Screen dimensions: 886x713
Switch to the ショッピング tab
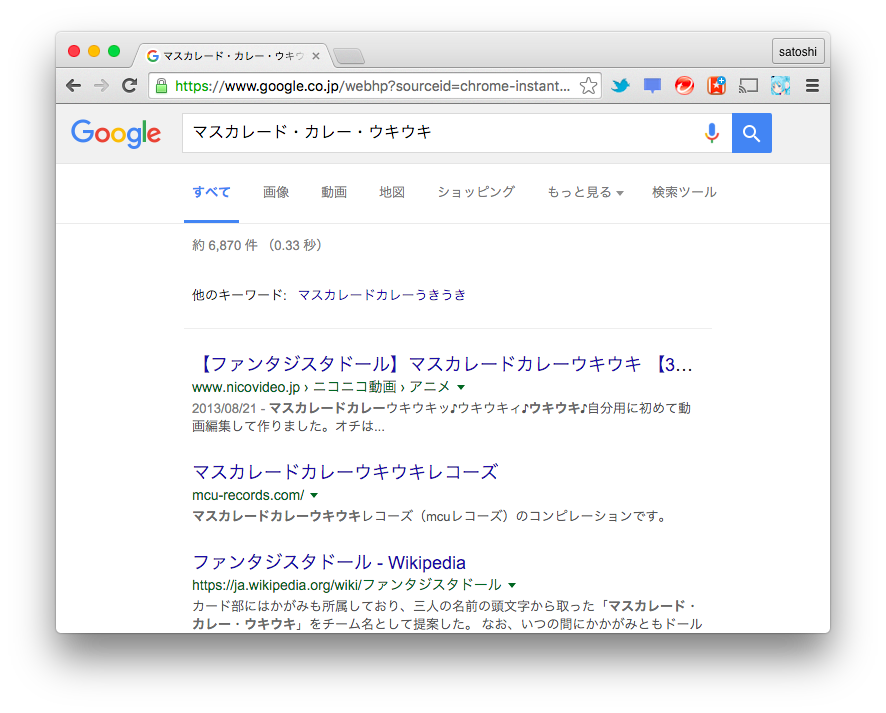click(476, 192)
